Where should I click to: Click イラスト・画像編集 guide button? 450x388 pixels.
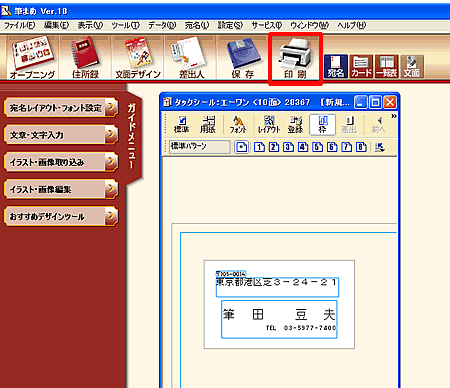[61, 189]
